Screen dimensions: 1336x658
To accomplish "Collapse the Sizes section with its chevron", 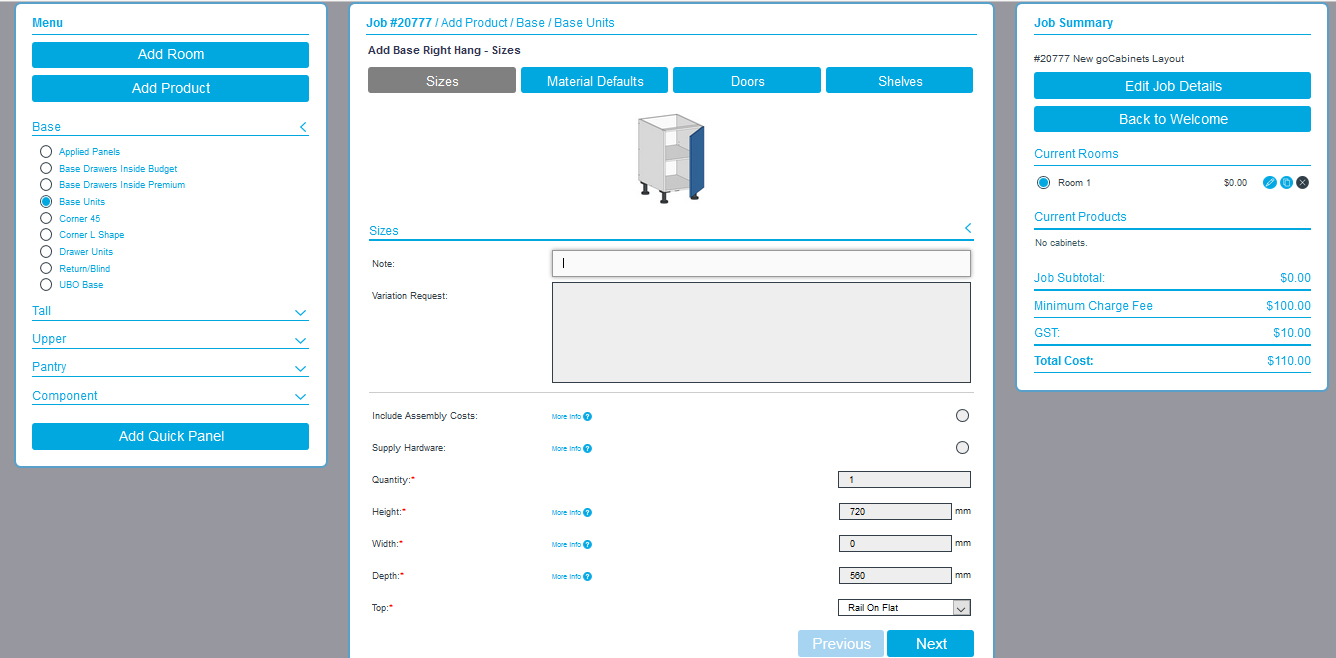I will coord(967,228).
